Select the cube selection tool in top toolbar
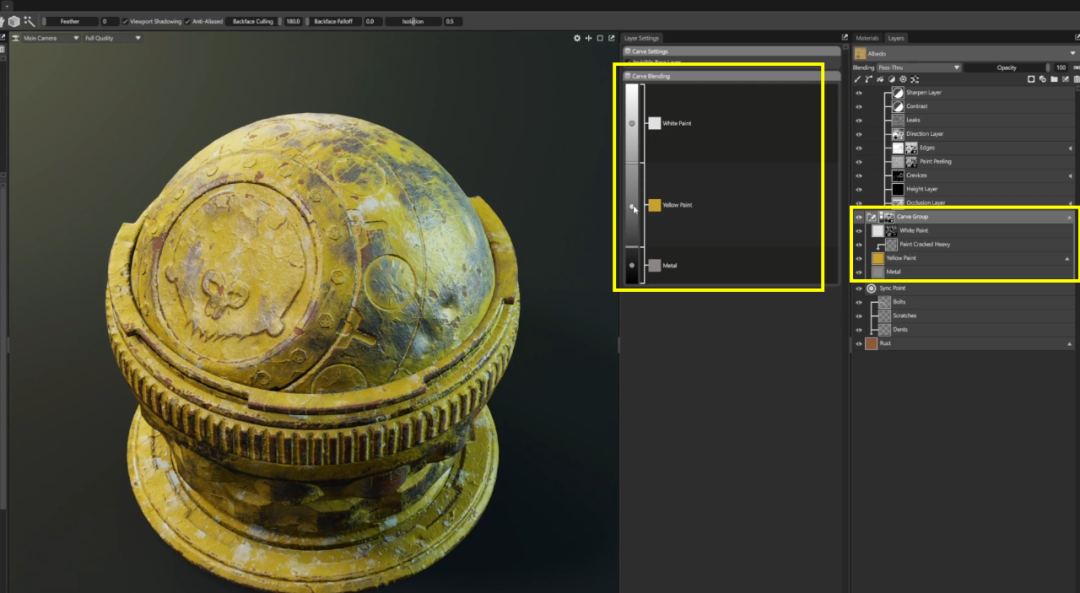 point(14,21)
